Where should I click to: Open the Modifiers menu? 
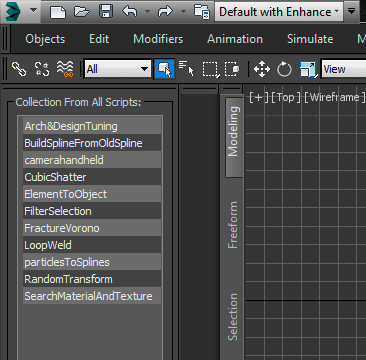[158, 39]
